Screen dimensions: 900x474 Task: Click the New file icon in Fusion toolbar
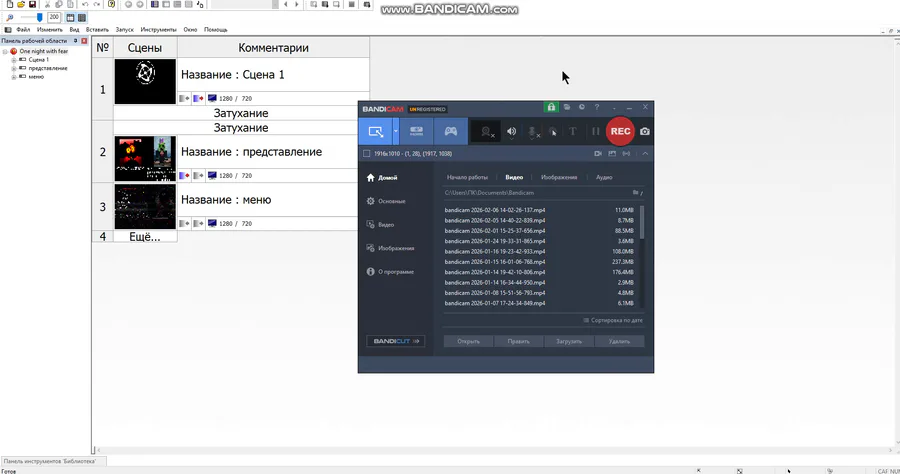click(10, 4)
